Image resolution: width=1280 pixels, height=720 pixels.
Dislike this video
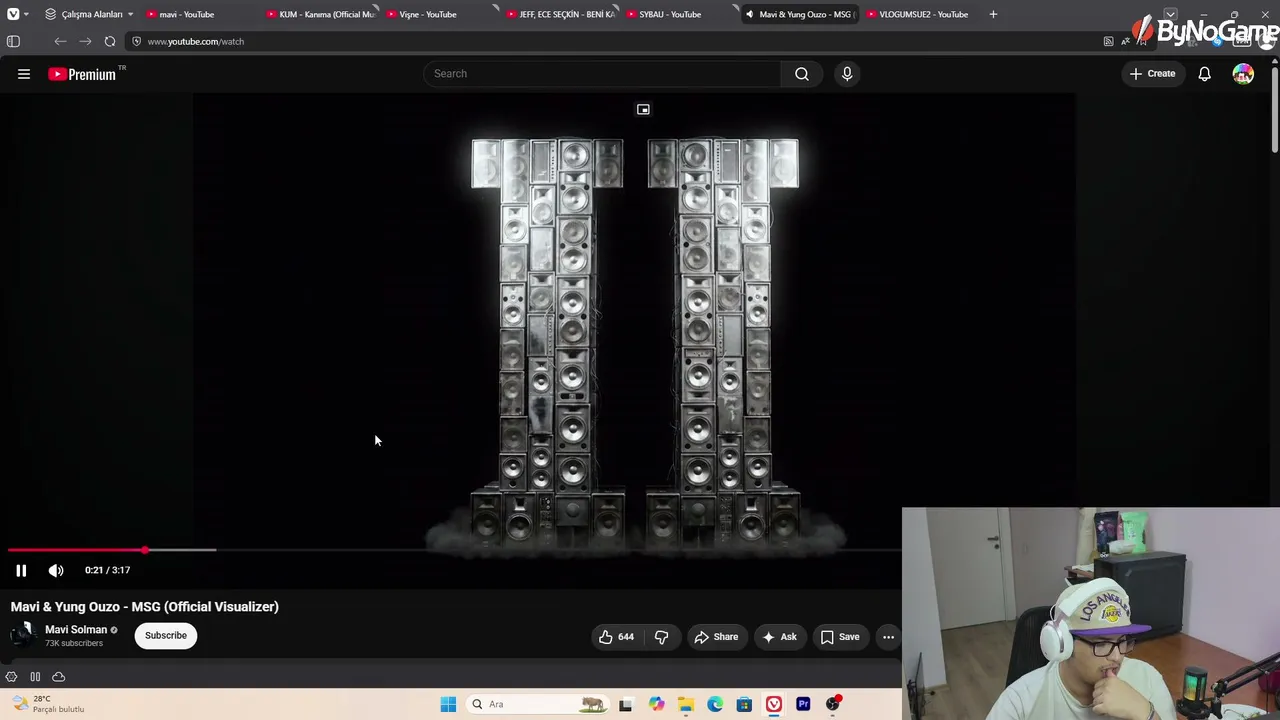point(662,637)
